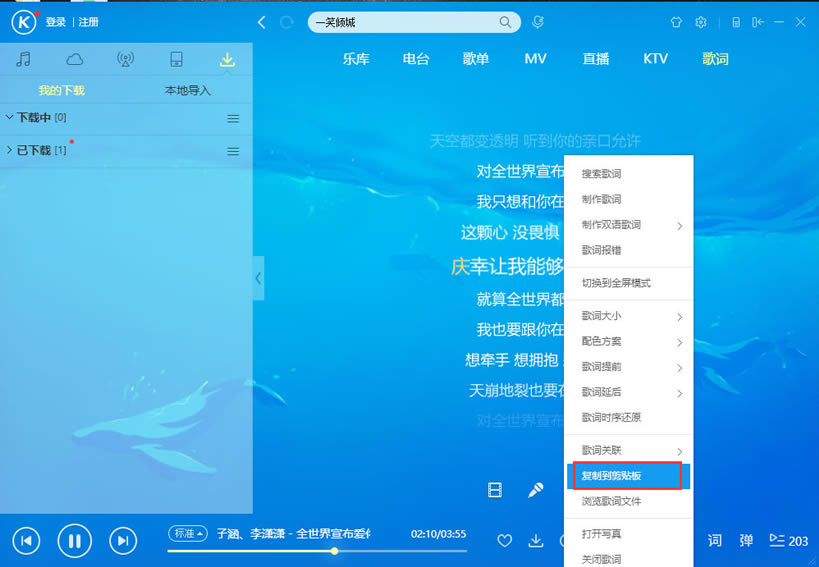Click the 登录 login link
Screen dimensions: 819x567
(x=55, y=22)
